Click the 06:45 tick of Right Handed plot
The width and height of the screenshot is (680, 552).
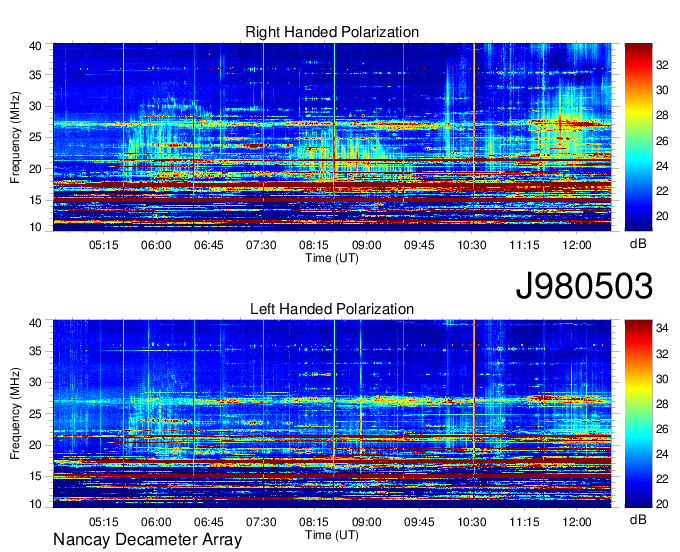209,245
